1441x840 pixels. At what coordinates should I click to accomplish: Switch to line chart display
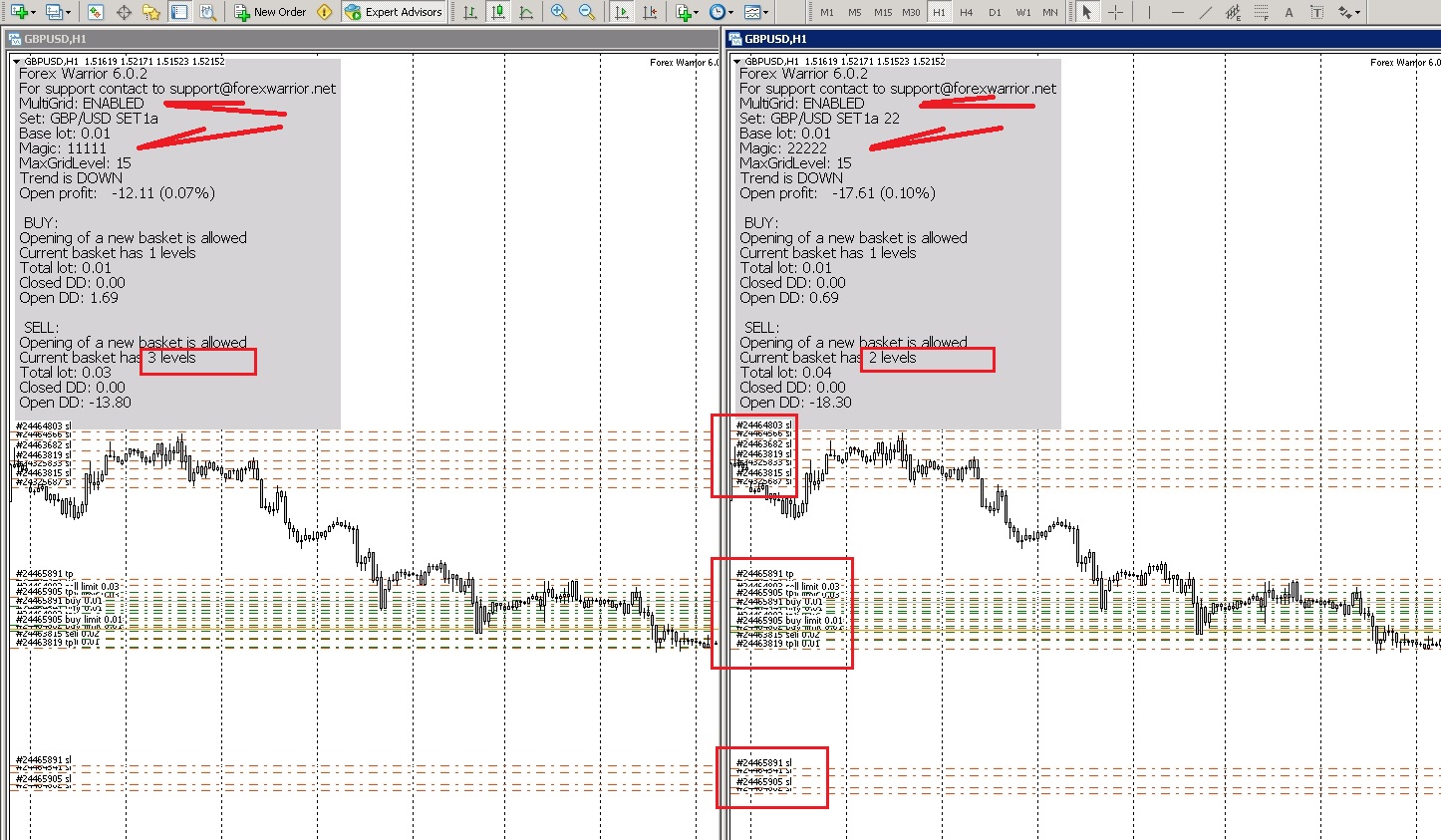click(525, 12)
